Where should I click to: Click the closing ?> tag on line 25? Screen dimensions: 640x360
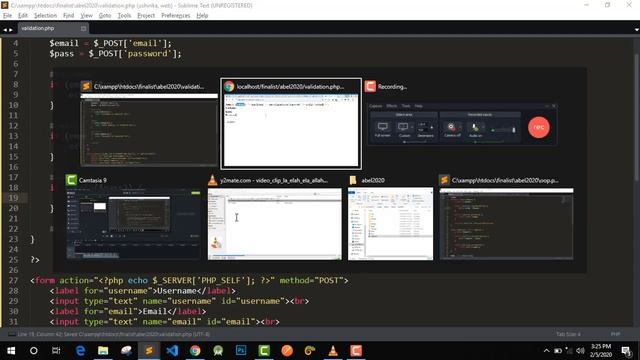coord(35,260)
